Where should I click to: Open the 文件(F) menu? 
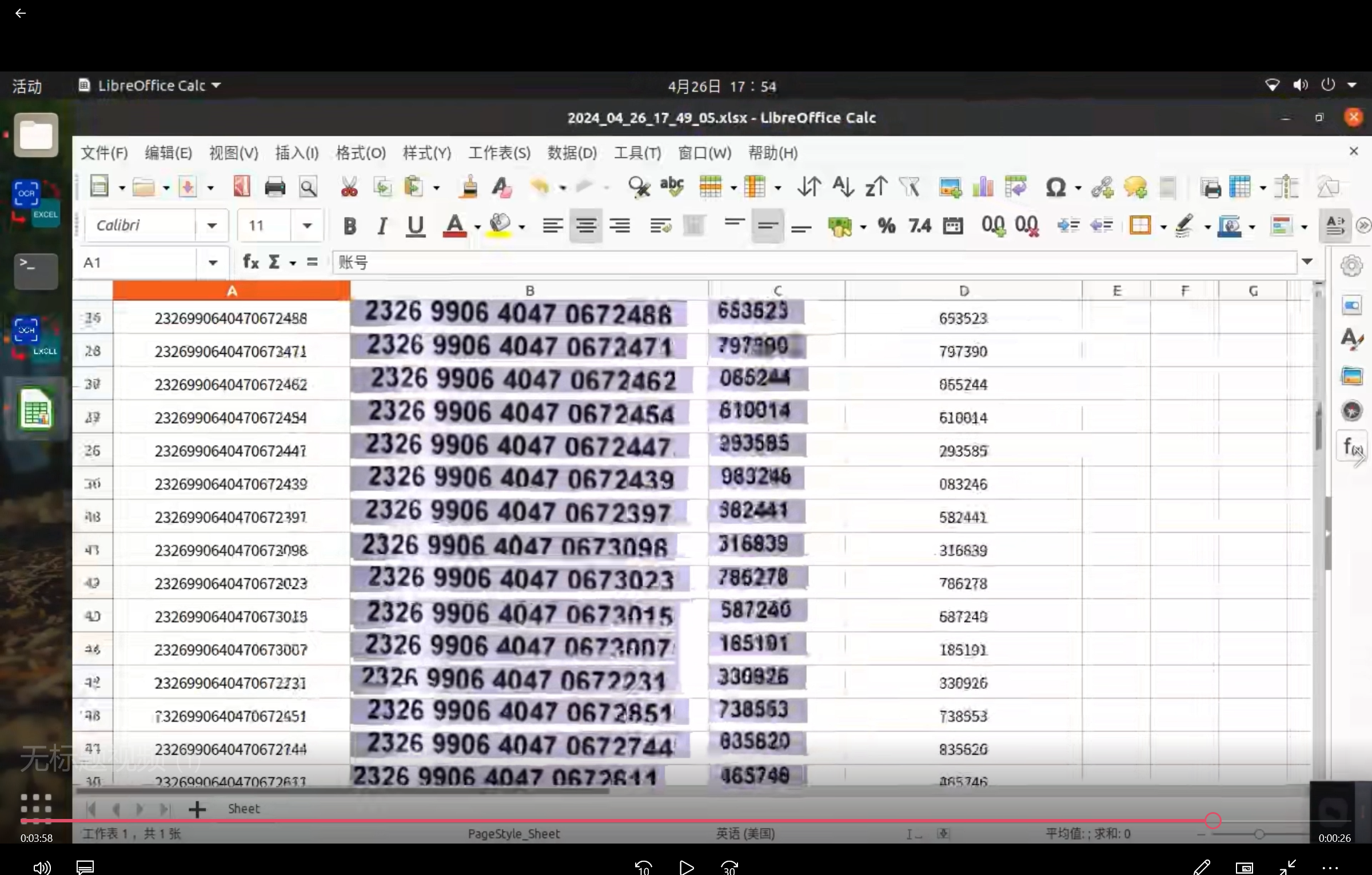coord(104,153)
